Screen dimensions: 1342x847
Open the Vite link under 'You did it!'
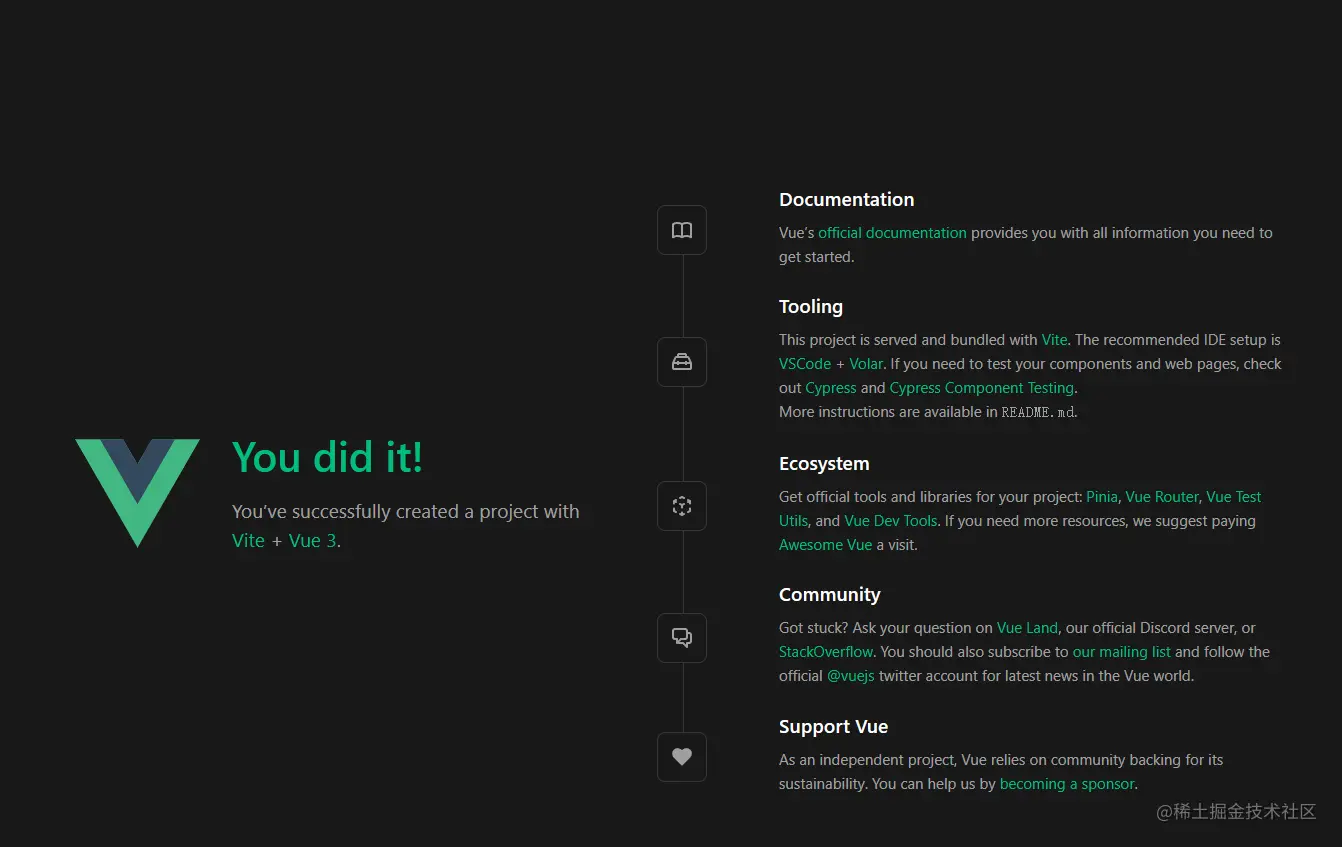tap(248, 541)
